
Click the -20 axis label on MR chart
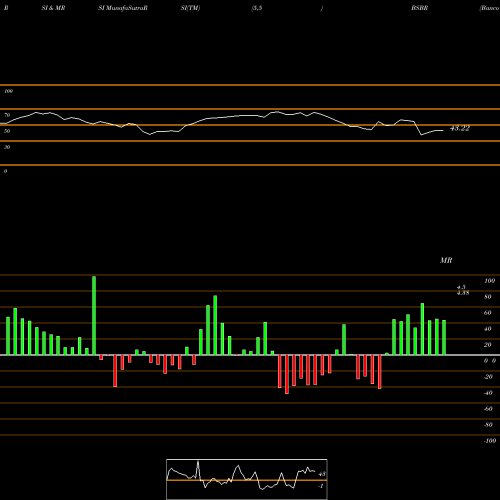click(x=488, y=377)
